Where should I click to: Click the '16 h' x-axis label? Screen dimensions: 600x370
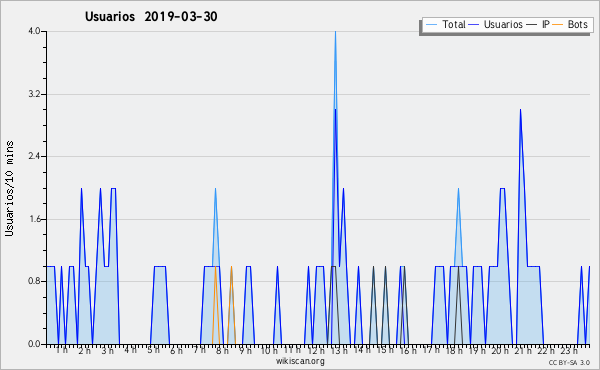pos(408,350)
